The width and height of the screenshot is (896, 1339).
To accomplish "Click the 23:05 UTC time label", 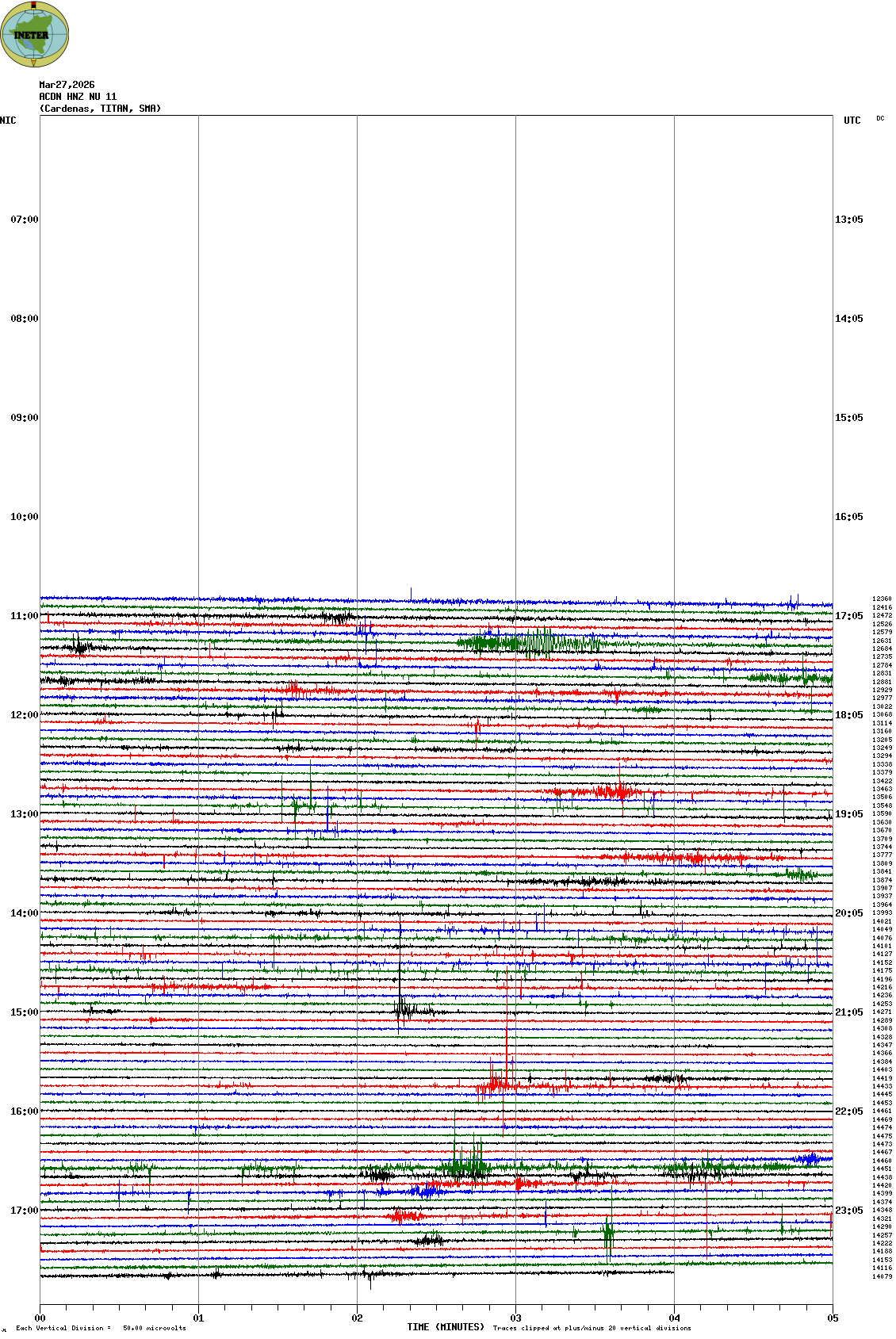I will click(x=848, y=1211).
